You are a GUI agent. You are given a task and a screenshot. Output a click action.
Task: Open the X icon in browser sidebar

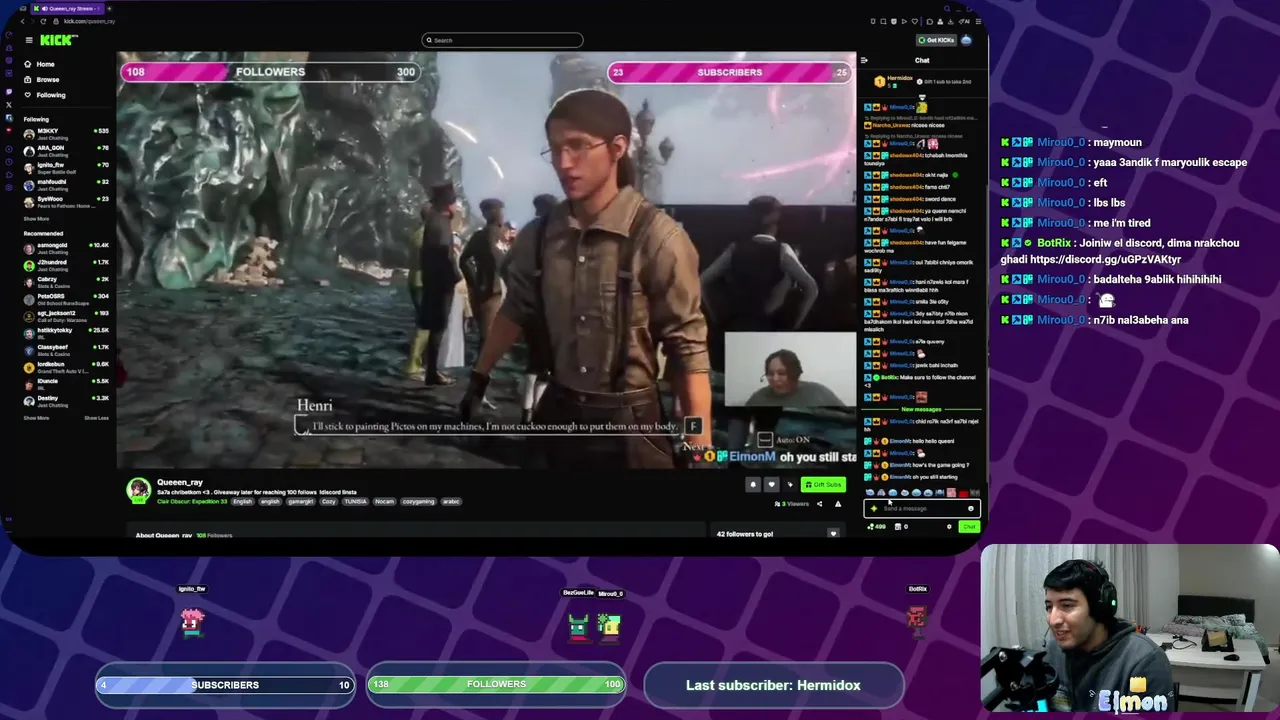8,105
